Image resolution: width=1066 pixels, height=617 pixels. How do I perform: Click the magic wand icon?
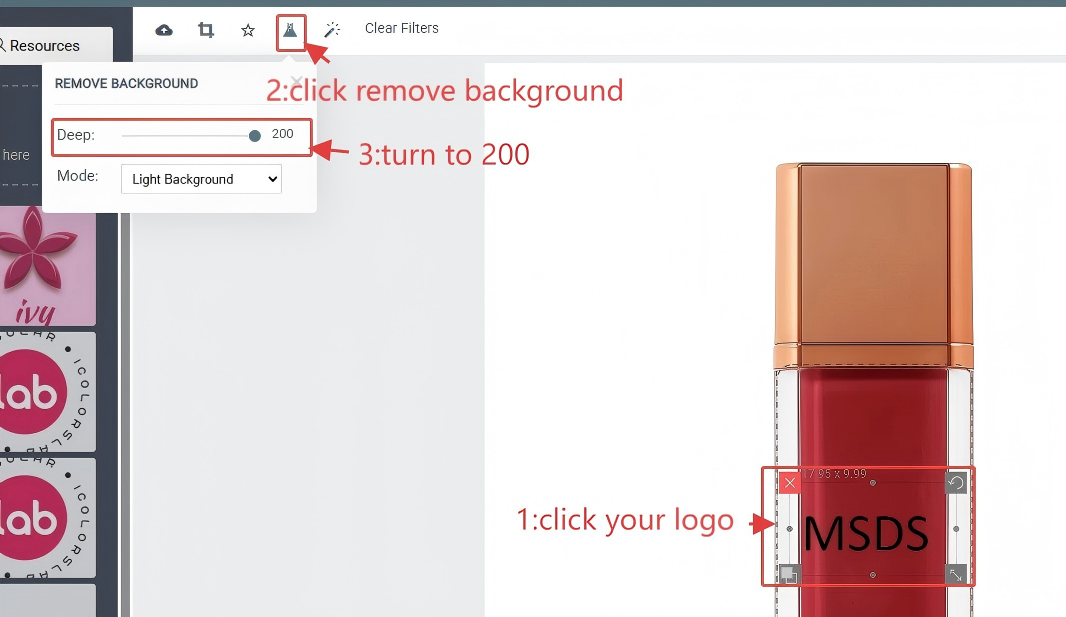click(x=332, y=30)
